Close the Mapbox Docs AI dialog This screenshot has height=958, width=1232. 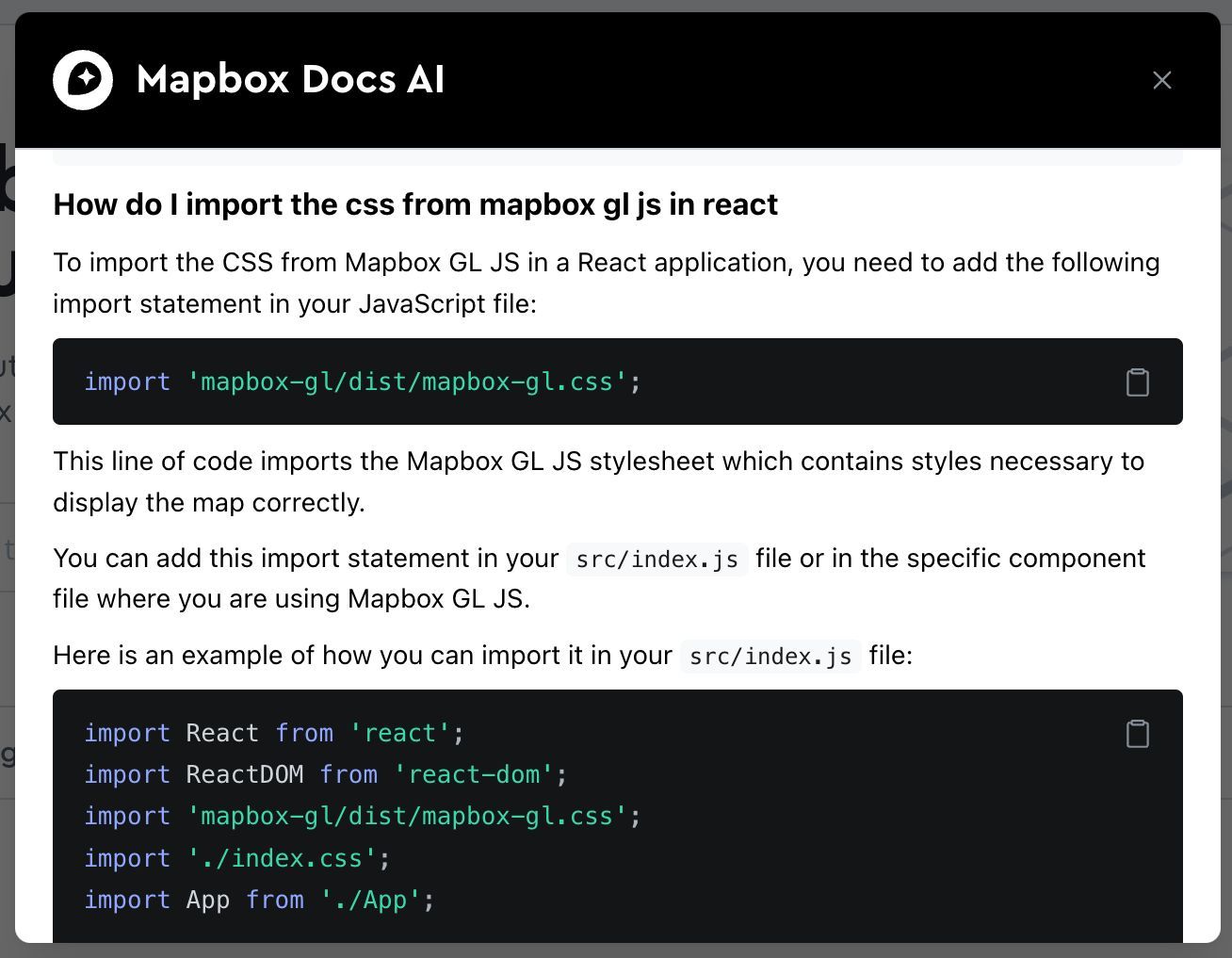click(1162, 80)
